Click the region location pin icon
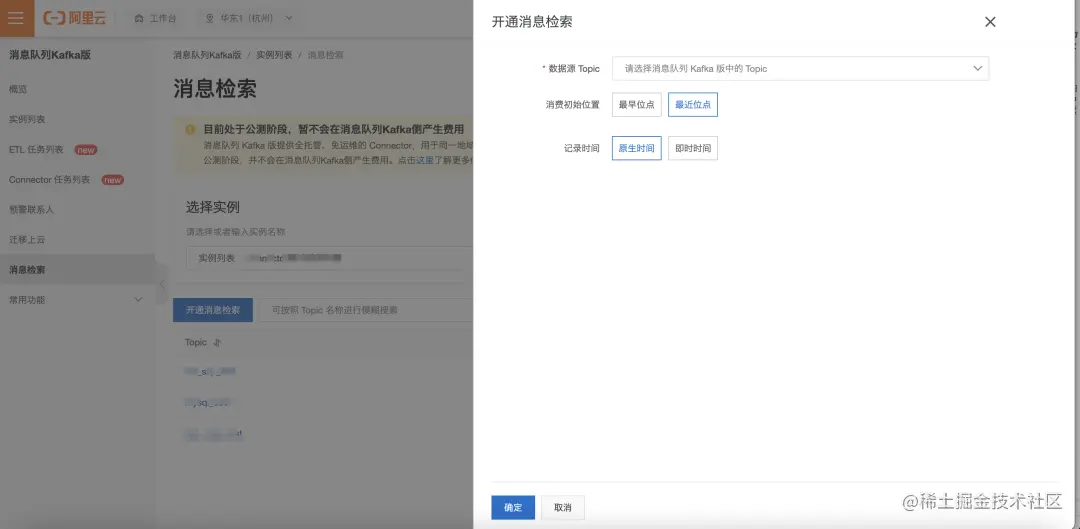 tap(209, 19)
